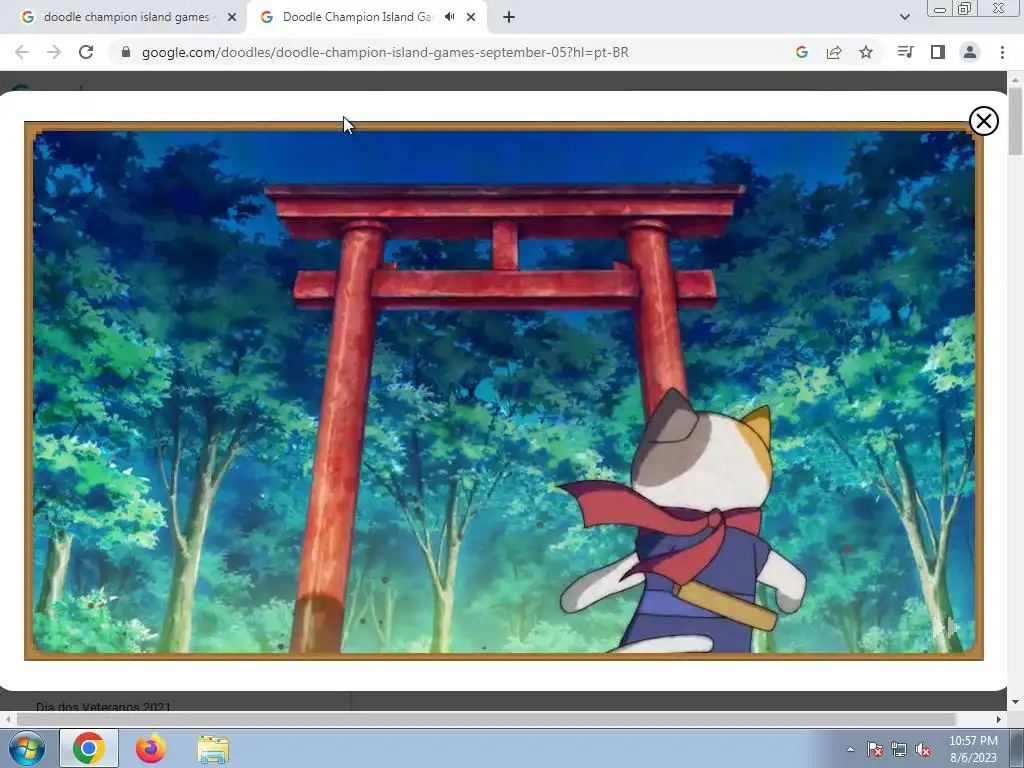Screen dimensions: 1024x768
Task: Click the muted volume tray icon
Action: pos(923,750)
